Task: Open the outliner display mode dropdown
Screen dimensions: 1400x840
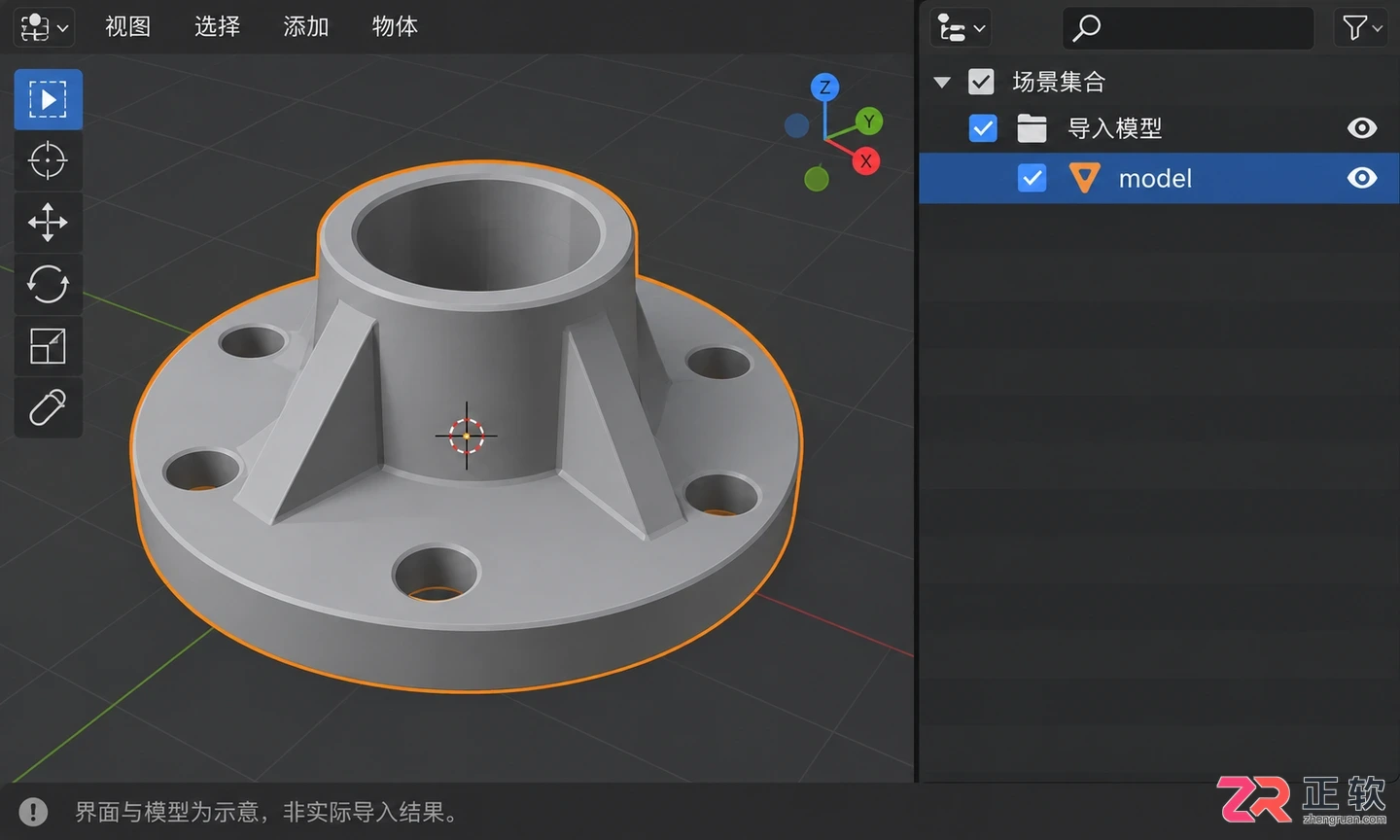Action: coord(961,28)
